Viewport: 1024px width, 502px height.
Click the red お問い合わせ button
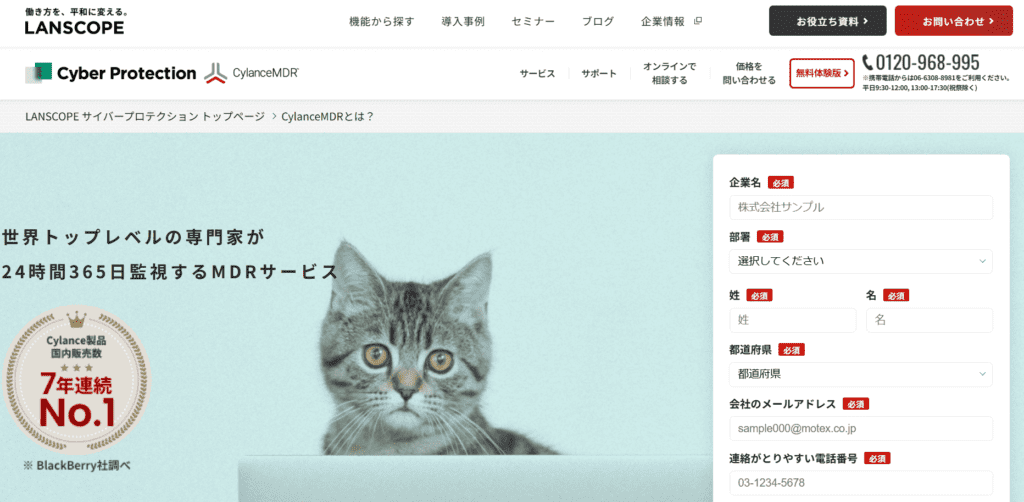pyautogui.click(x=953, y=21)
